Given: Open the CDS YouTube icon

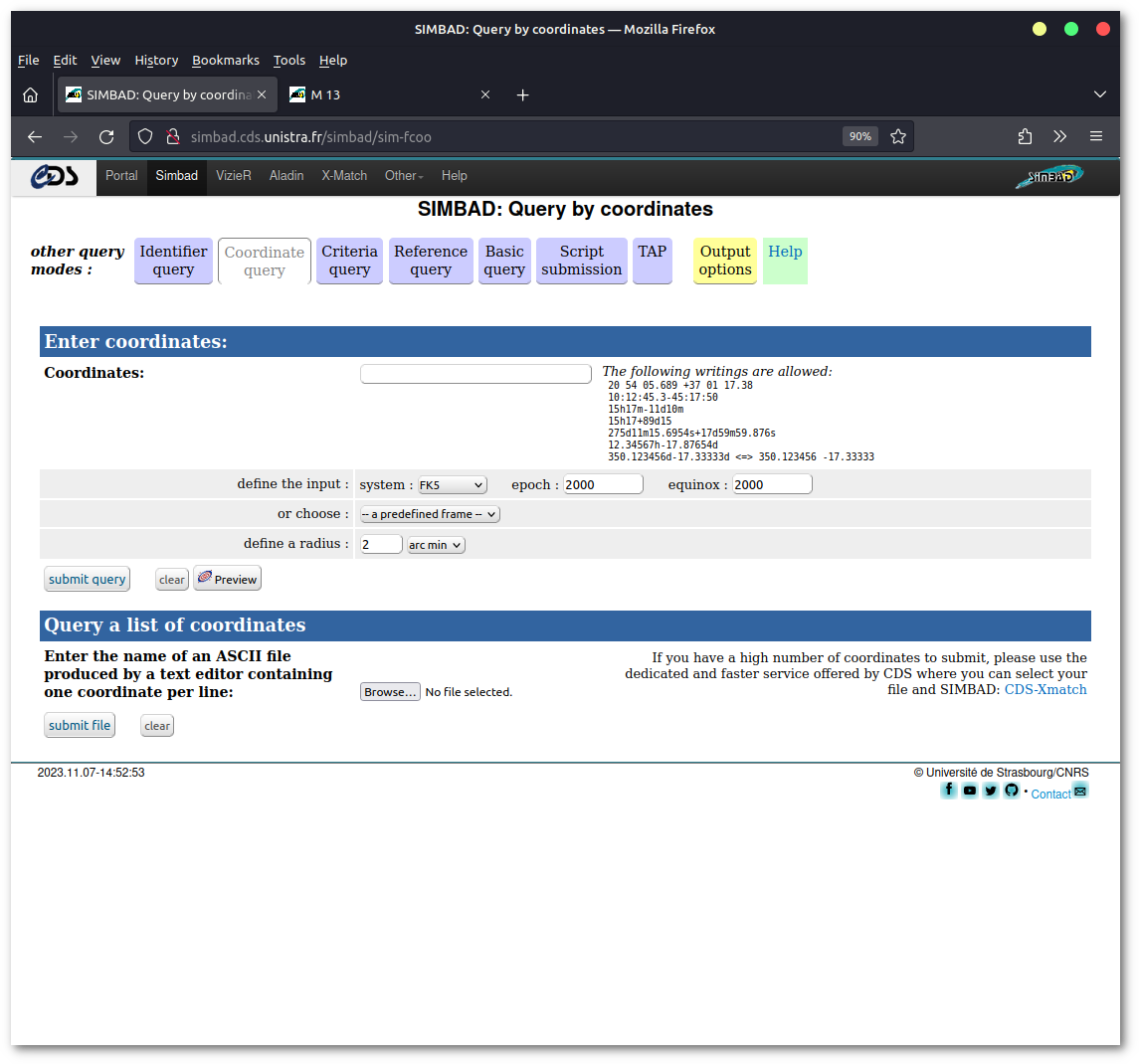Looking at the screenshot, I should pyautogui.click(x=970, y=791).
